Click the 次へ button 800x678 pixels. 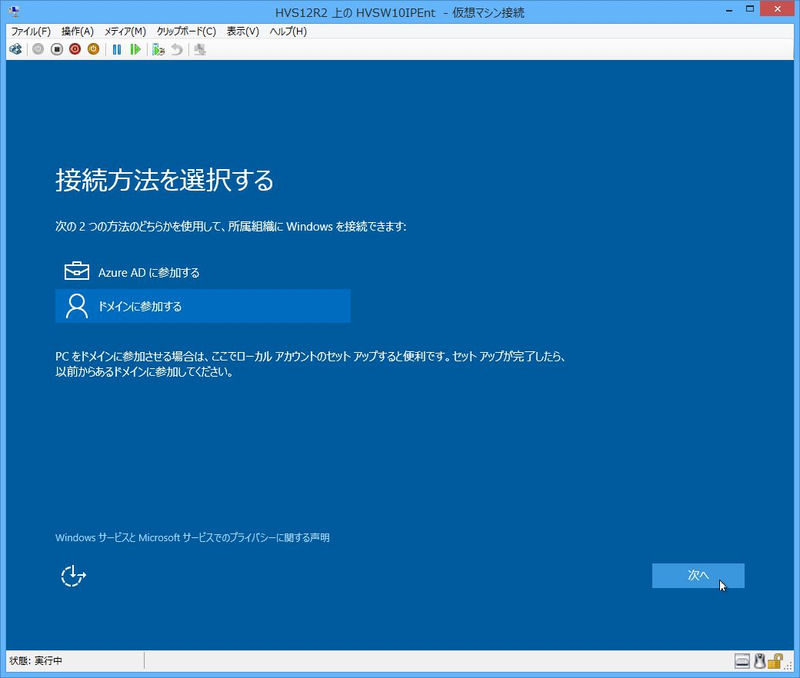[x=698, y=575]
